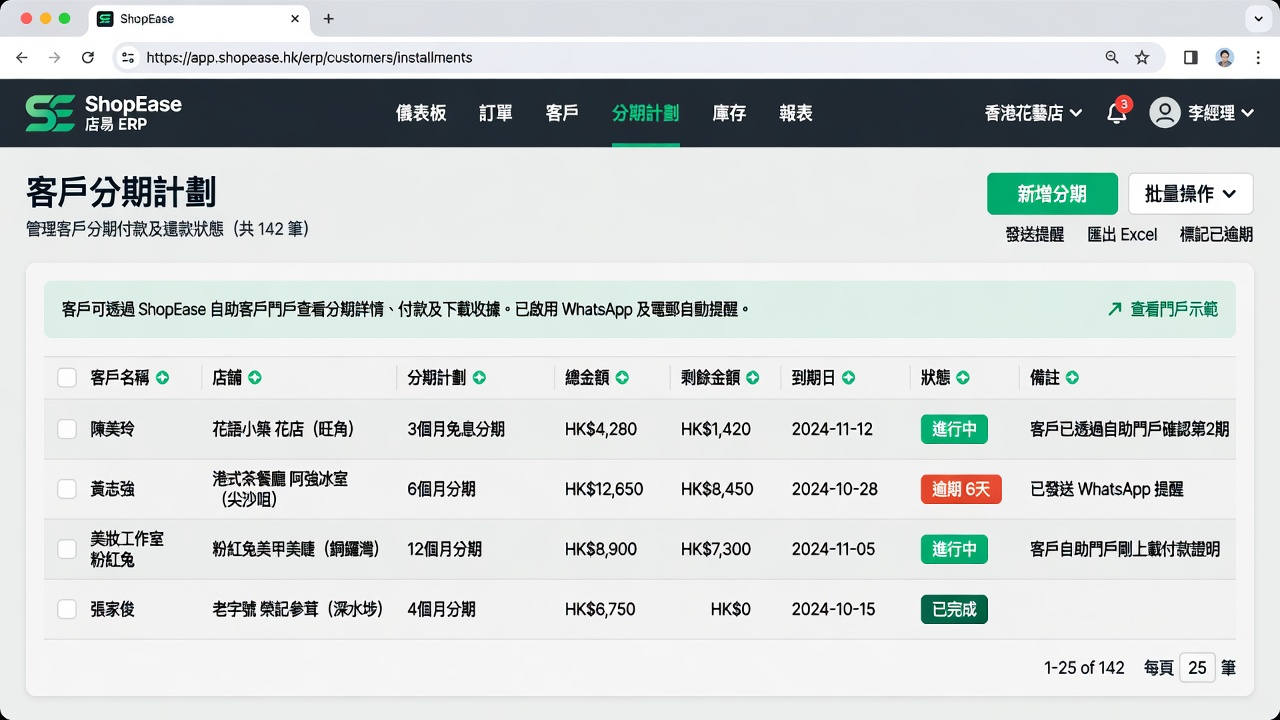
Task: Select the 分期計劃 nav tab
Action: 646,113
